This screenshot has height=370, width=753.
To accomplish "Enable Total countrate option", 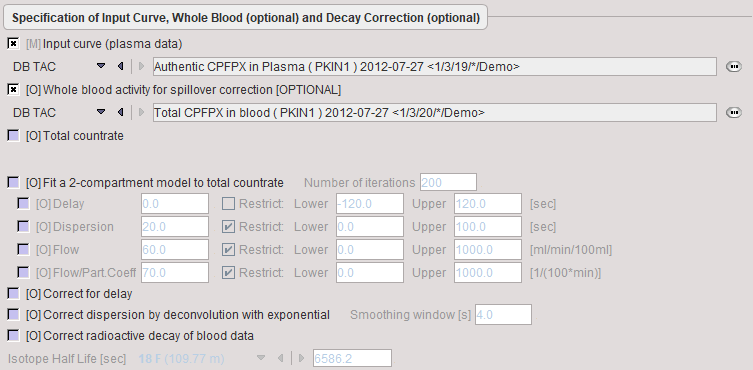I will (13, 136).
